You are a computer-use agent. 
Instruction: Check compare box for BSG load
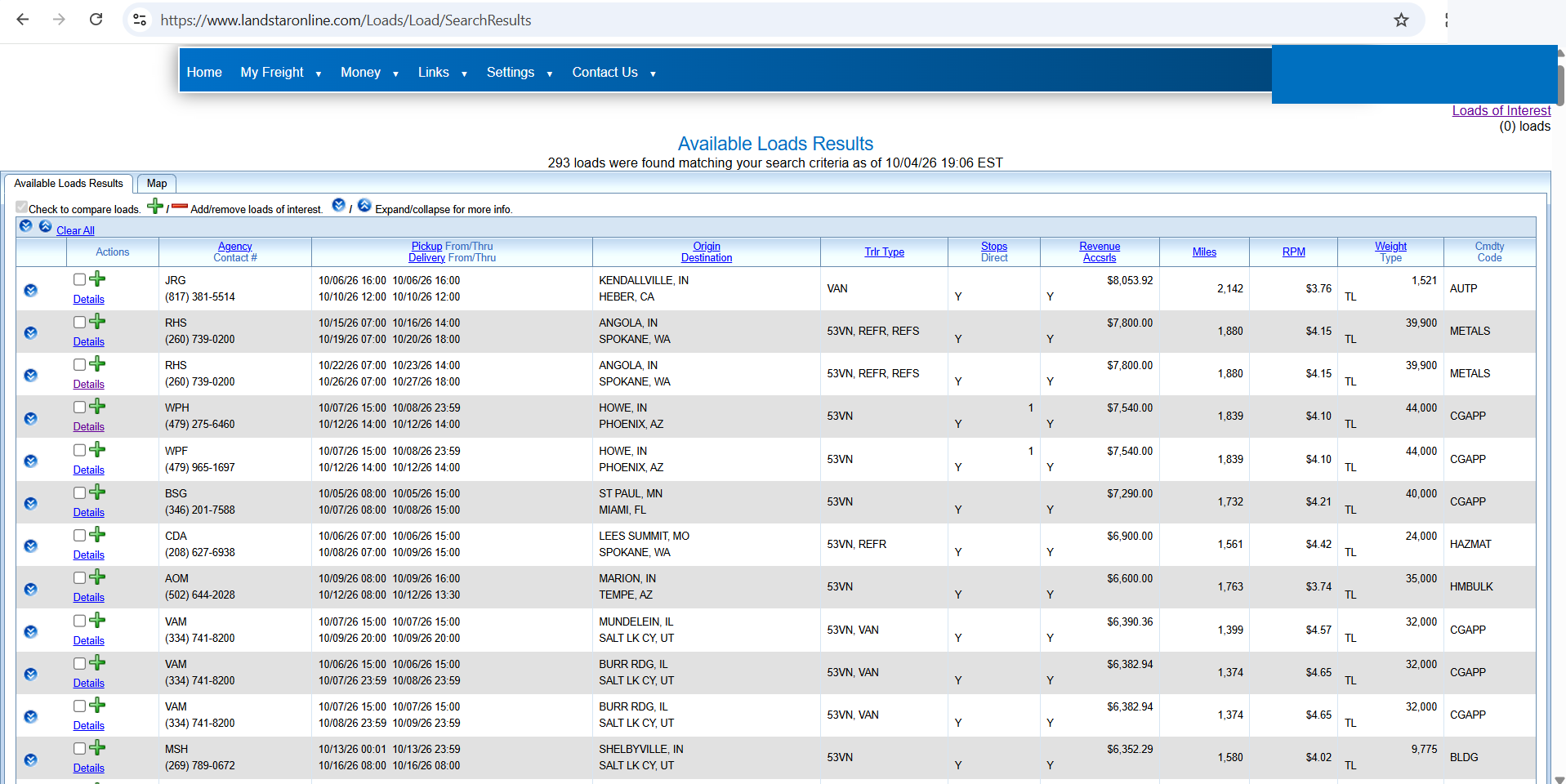[79, 492]
